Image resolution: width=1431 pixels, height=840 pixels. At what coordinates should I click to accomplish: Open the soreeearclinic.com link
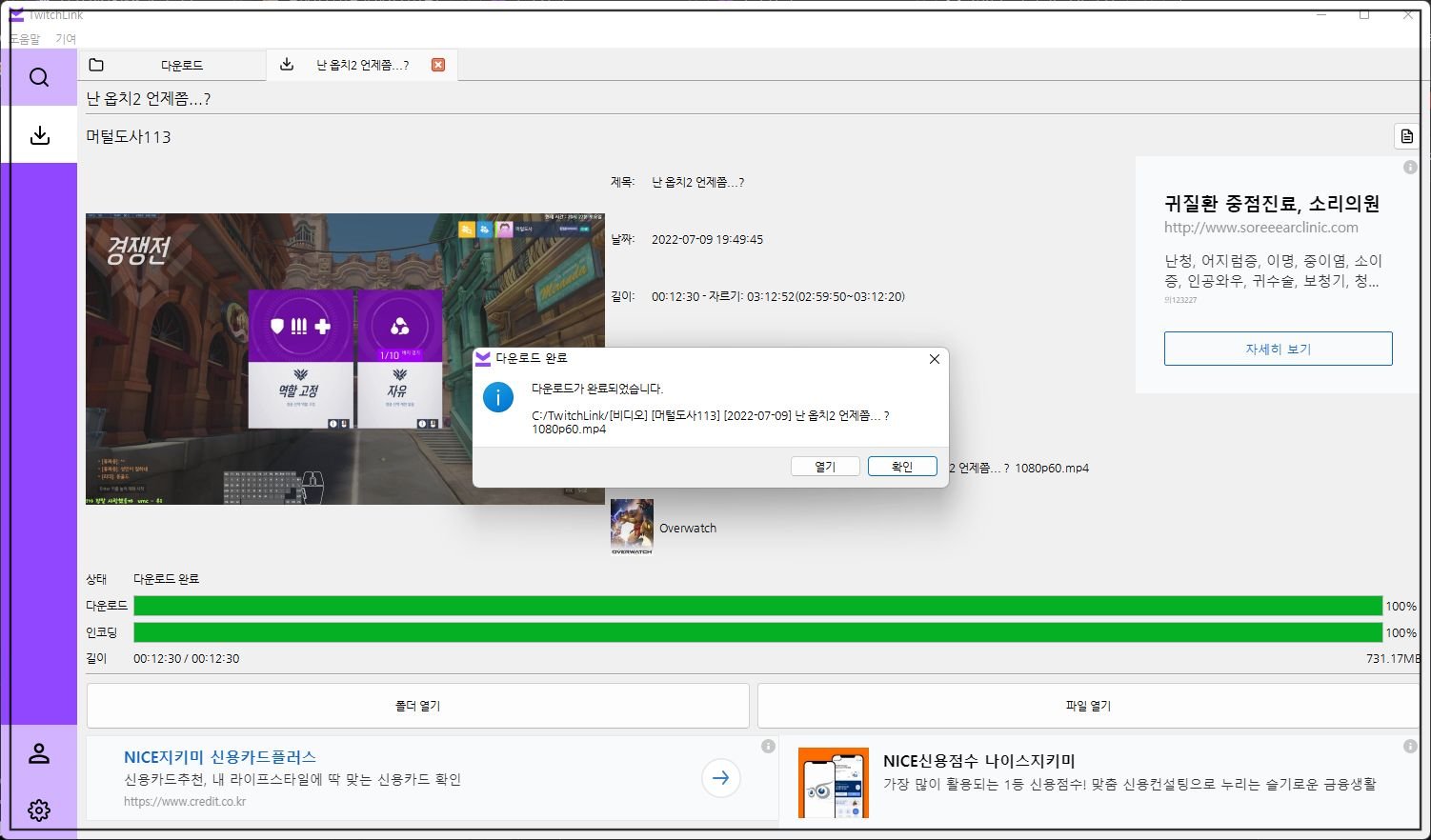coord(1260,228)
